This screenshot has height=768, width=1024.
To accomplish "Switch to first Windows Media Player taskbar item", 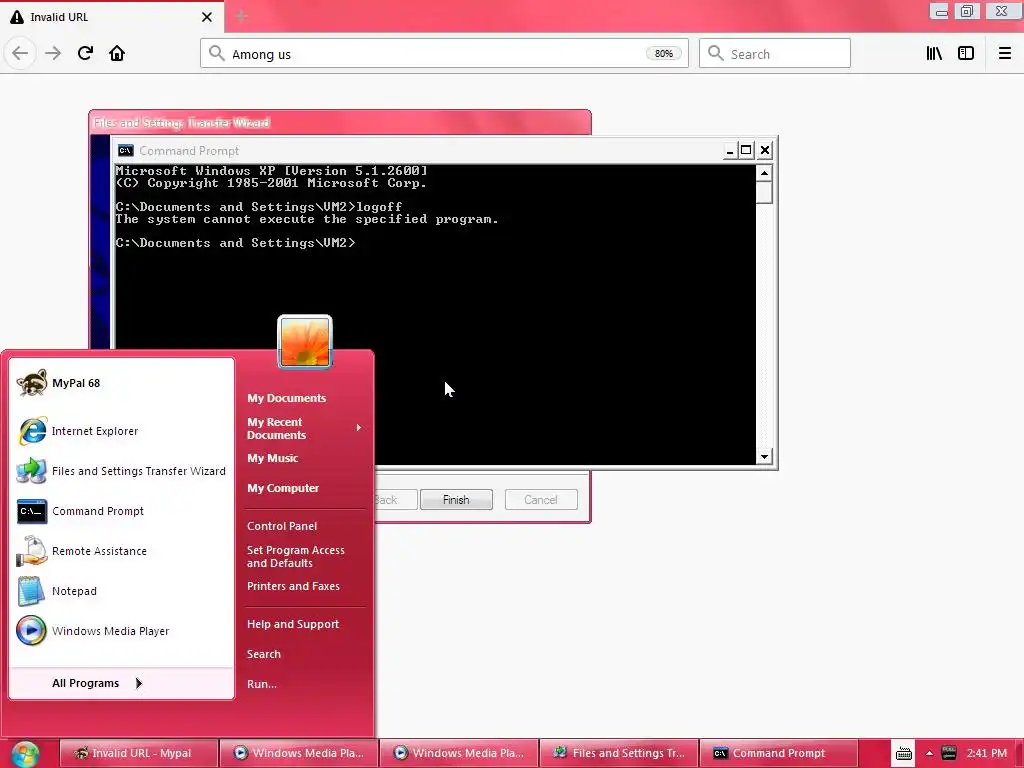I will coord(299,753).
